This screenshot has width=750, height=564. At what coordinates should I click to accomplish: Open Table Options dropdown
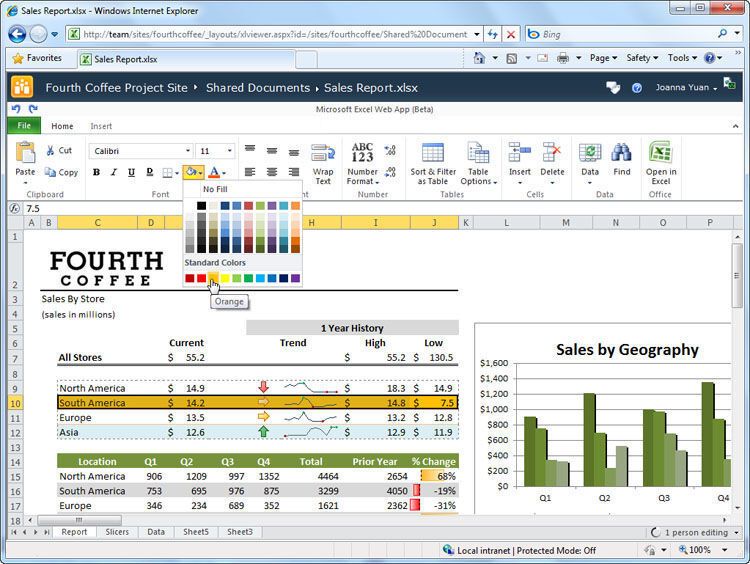(x=478, y=164)
